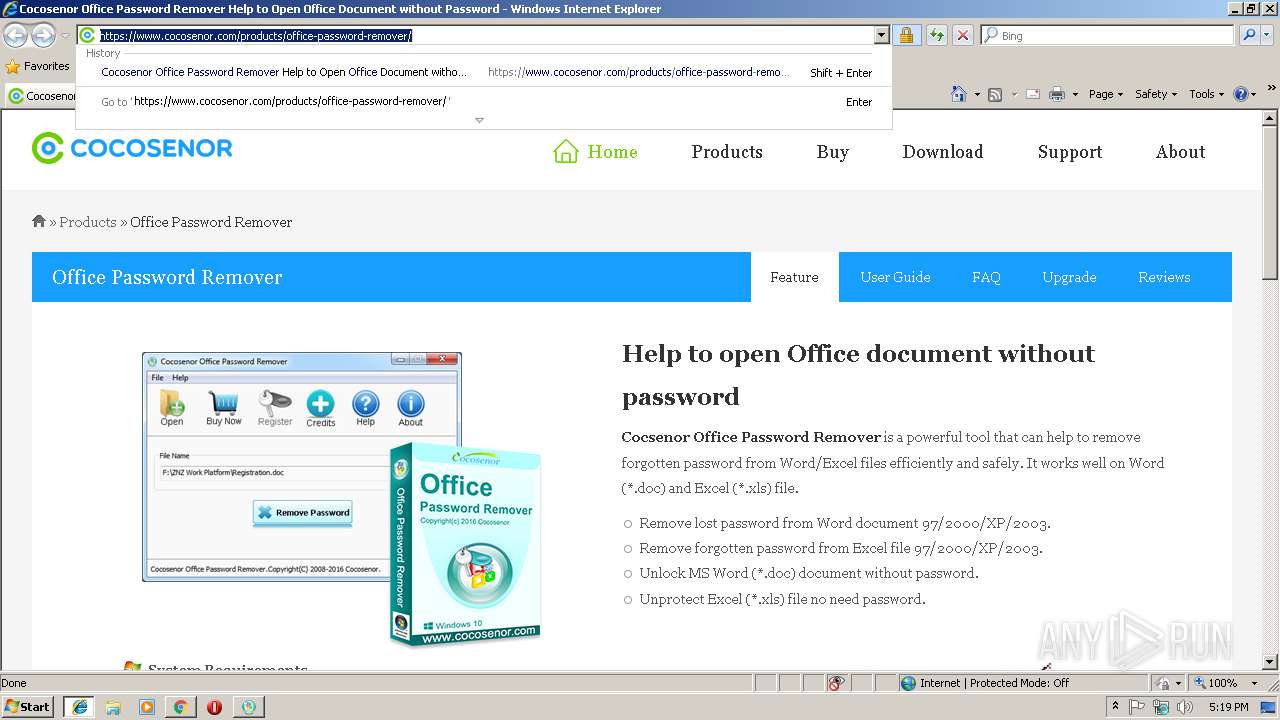Viewport: 1280px width, 720px height.
Task: Click the volume speaker tray icon
Action: [x=1185, y=707]
